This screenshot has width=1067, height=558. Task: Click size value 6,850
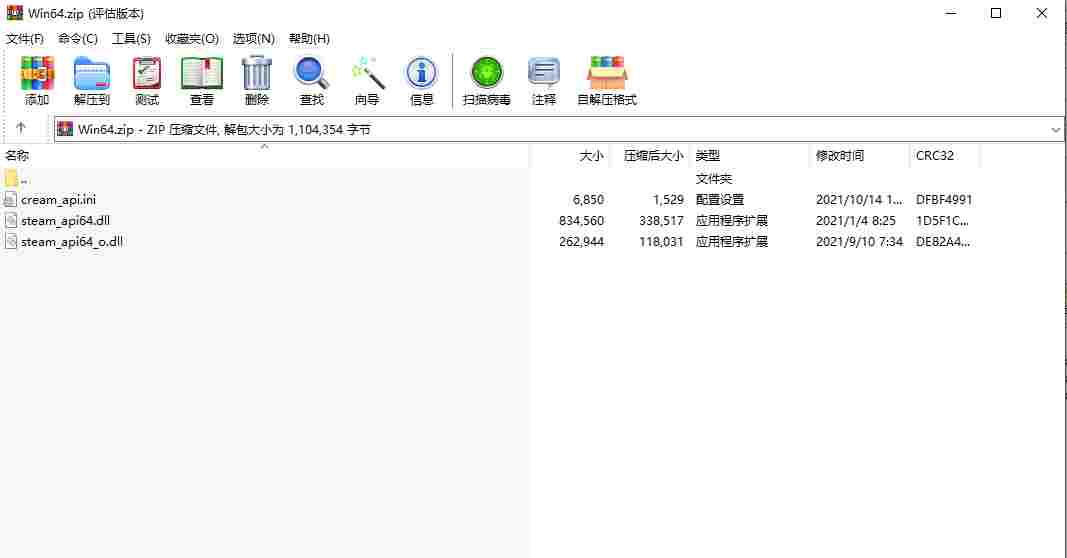point(588,200)
